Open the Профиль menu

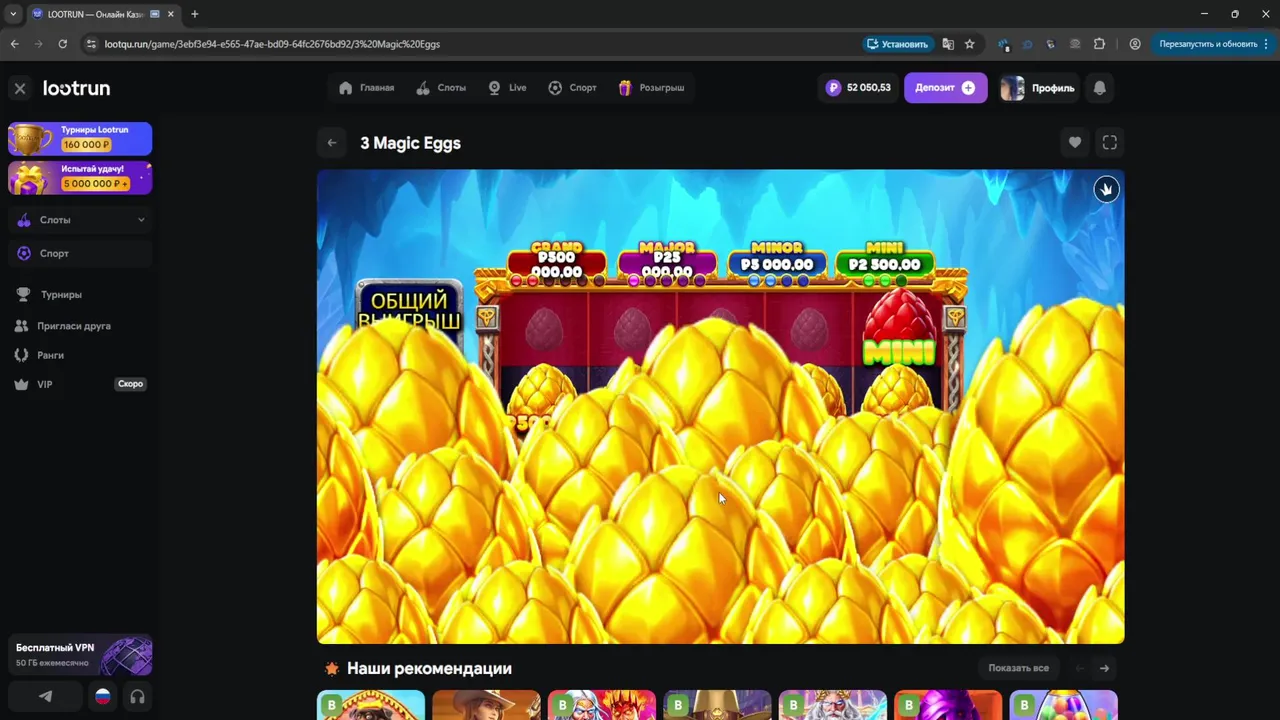point(1038,88)
